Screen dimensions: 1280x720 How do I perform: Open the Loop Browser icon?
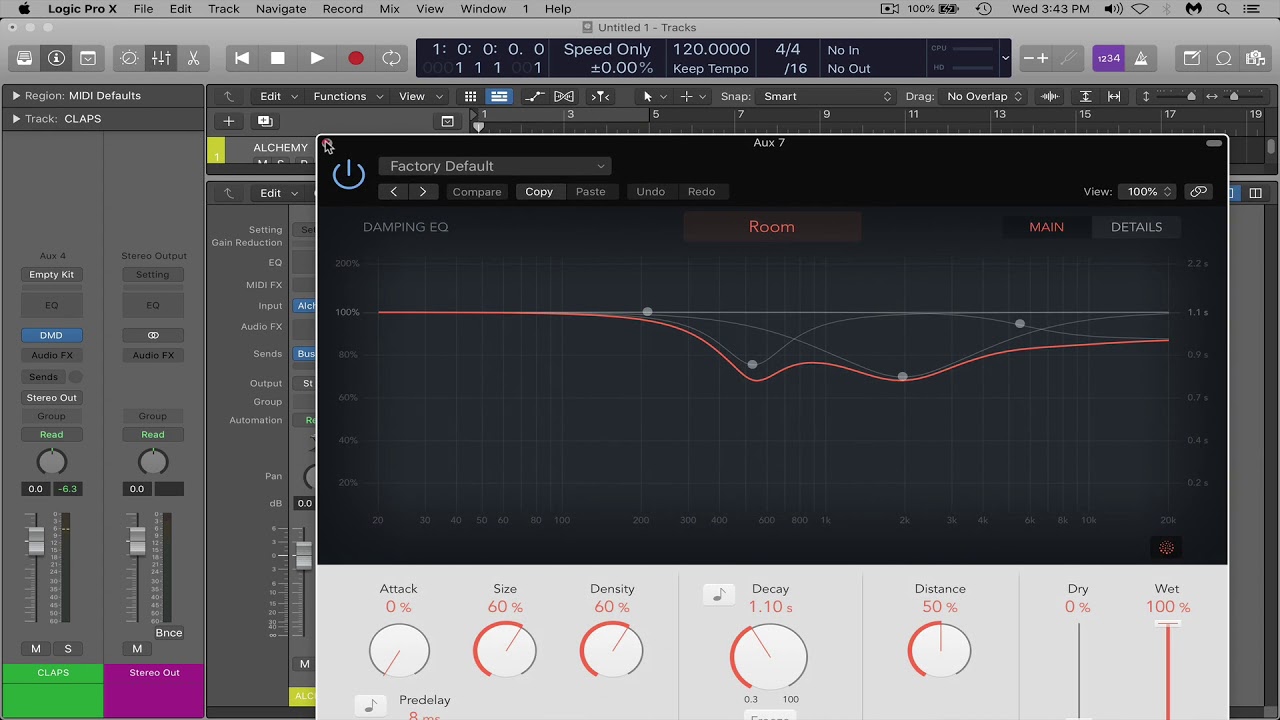coord(1223,58)
